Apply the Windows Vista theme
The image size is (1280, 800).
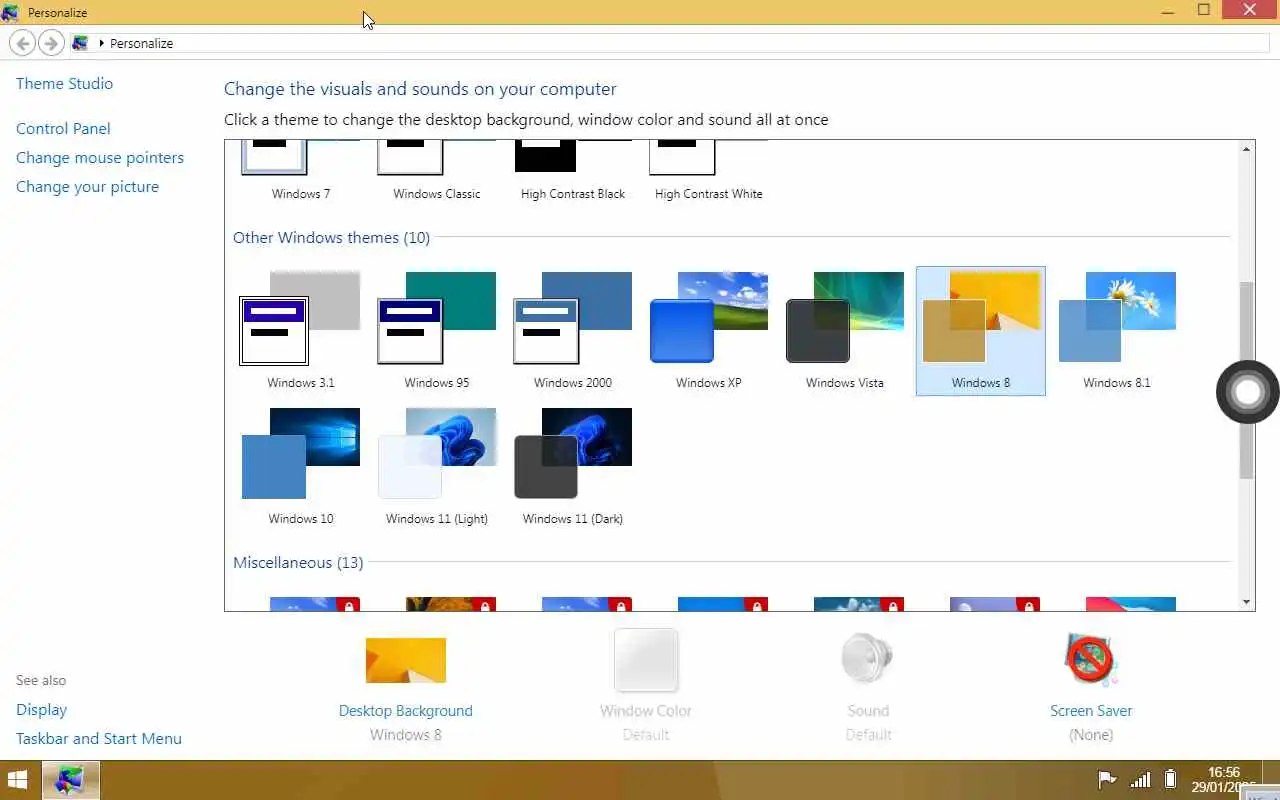[x=844, y=331]
